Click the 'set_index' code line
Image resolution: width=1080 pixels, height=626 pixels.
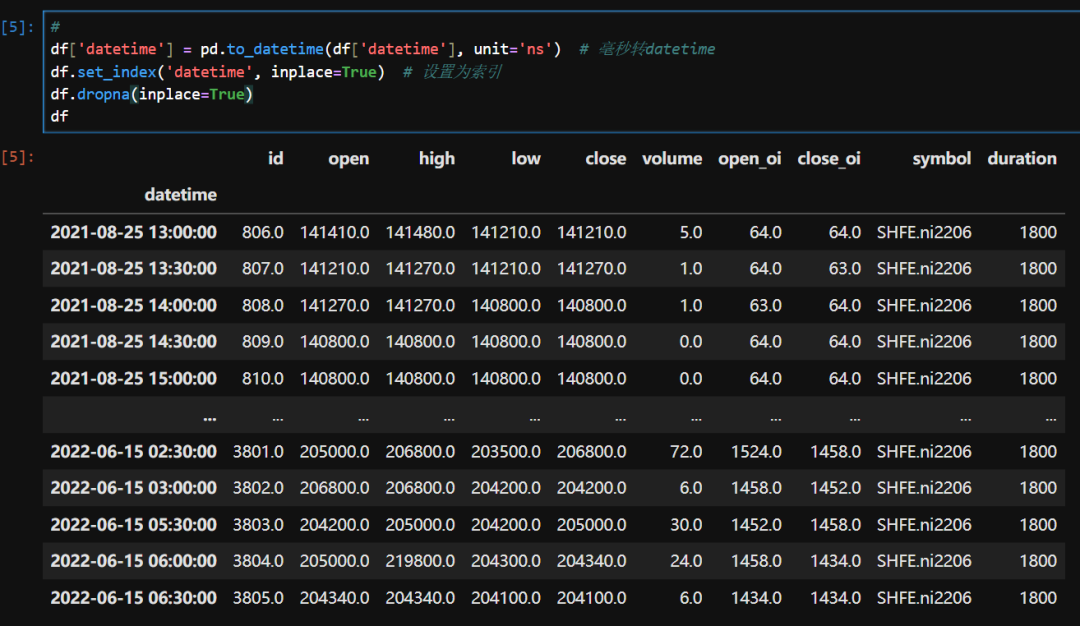276,72
